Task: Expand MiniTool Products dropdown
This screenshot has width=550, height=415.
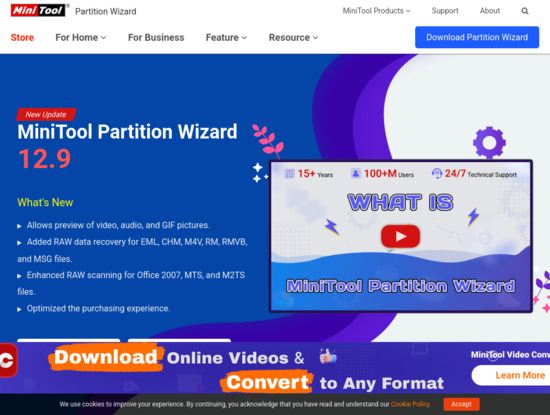Action: coord(376,11)
